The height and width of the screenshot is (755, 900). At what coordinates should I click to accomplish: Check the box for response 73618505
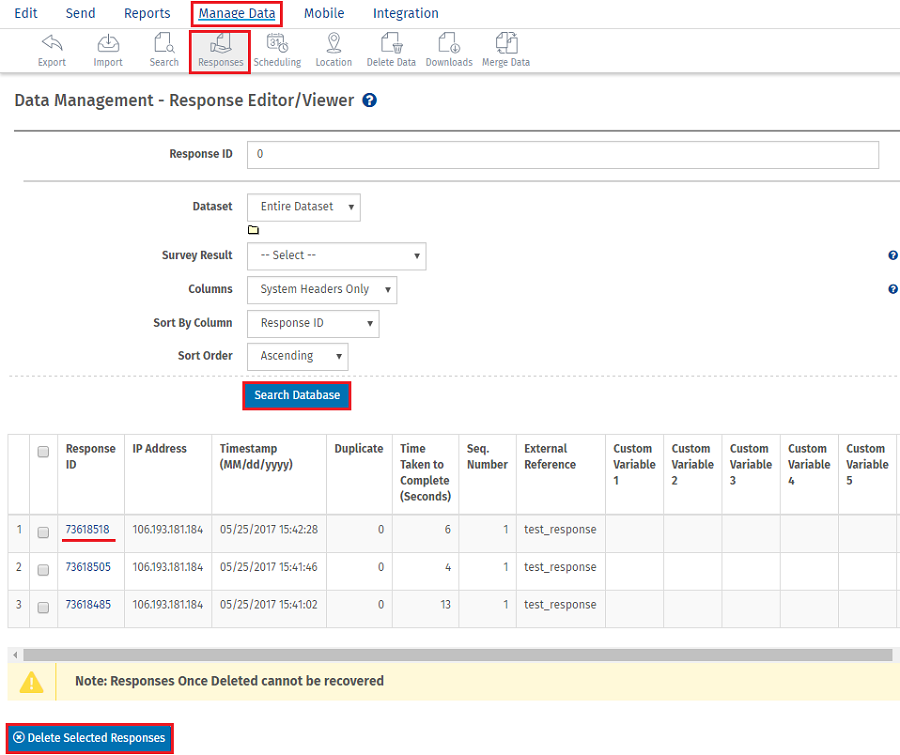point(43,570)
